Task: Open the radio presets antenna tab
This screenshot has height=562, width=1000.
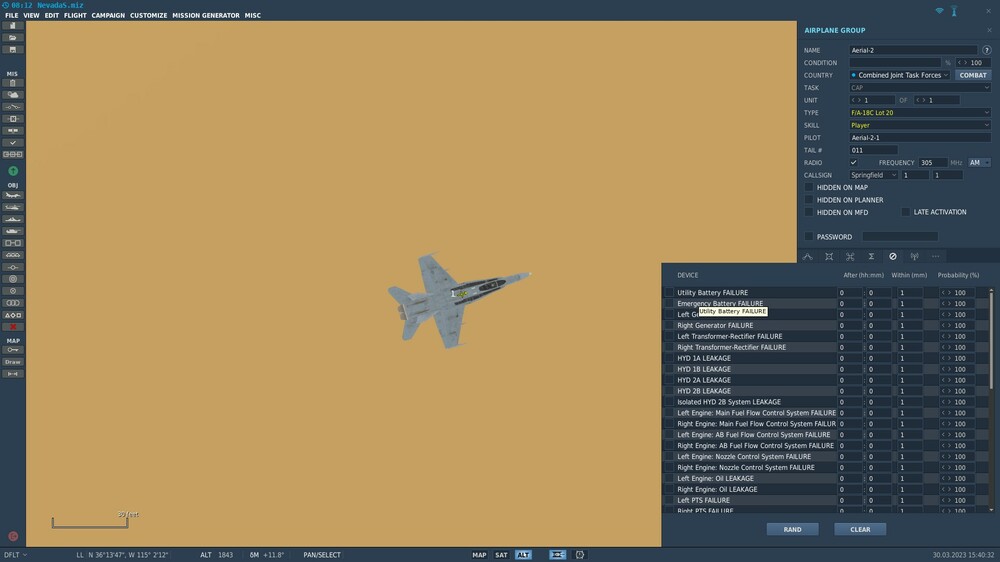Action: click(x=915, y=256)
